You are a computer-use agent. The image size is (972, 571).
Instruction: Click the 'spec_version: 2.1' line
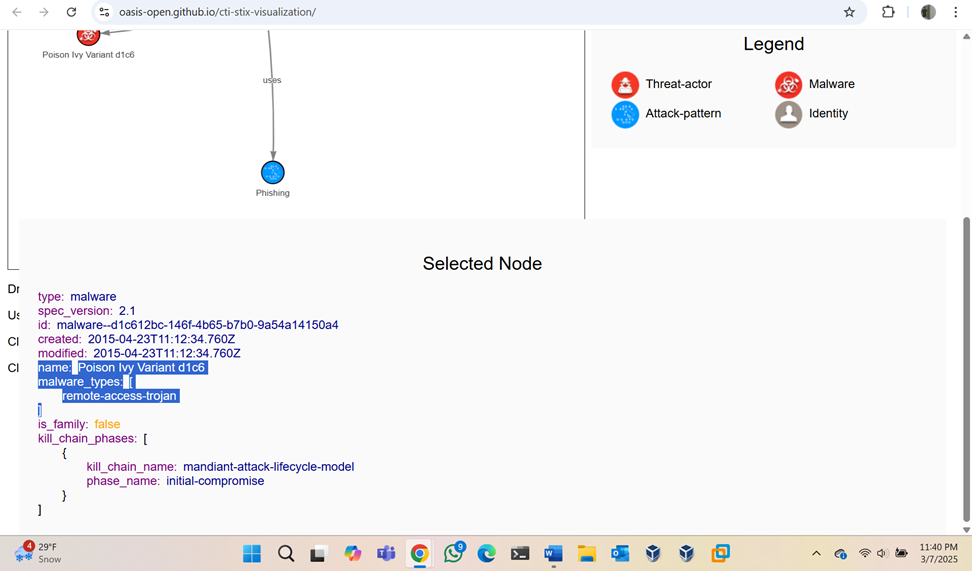[86, 311]
